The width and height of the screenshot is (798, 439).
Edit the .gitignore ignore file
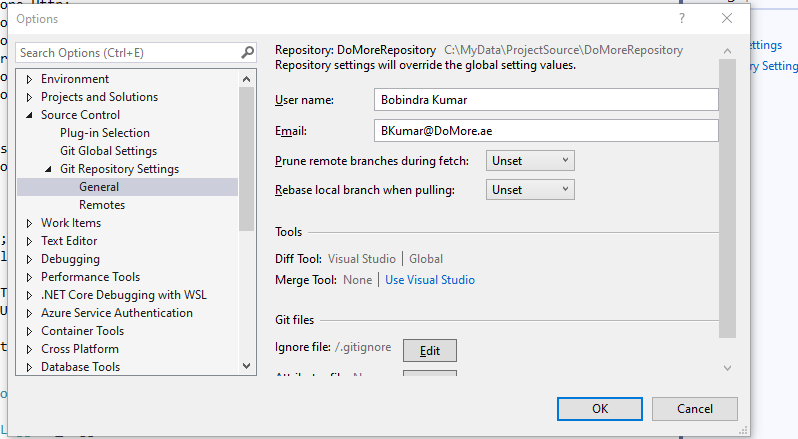[430, 350]
